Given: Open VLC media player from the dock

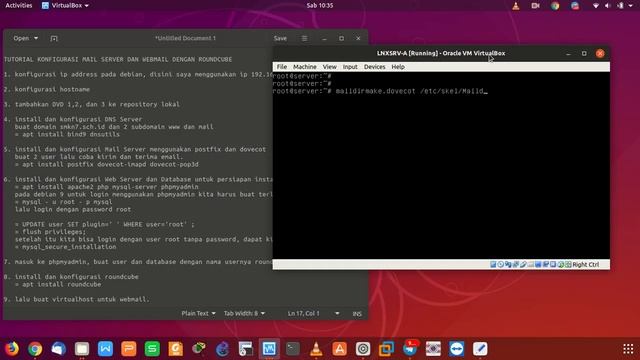Looking at the screenshot, I should point(316,349).
